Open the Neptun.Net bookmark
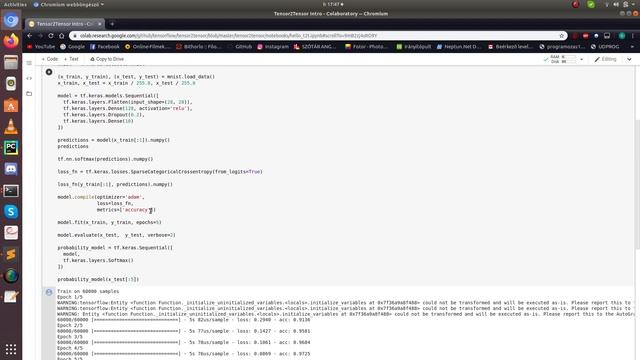Screen dimensions: 640x360 coord(460,47)
